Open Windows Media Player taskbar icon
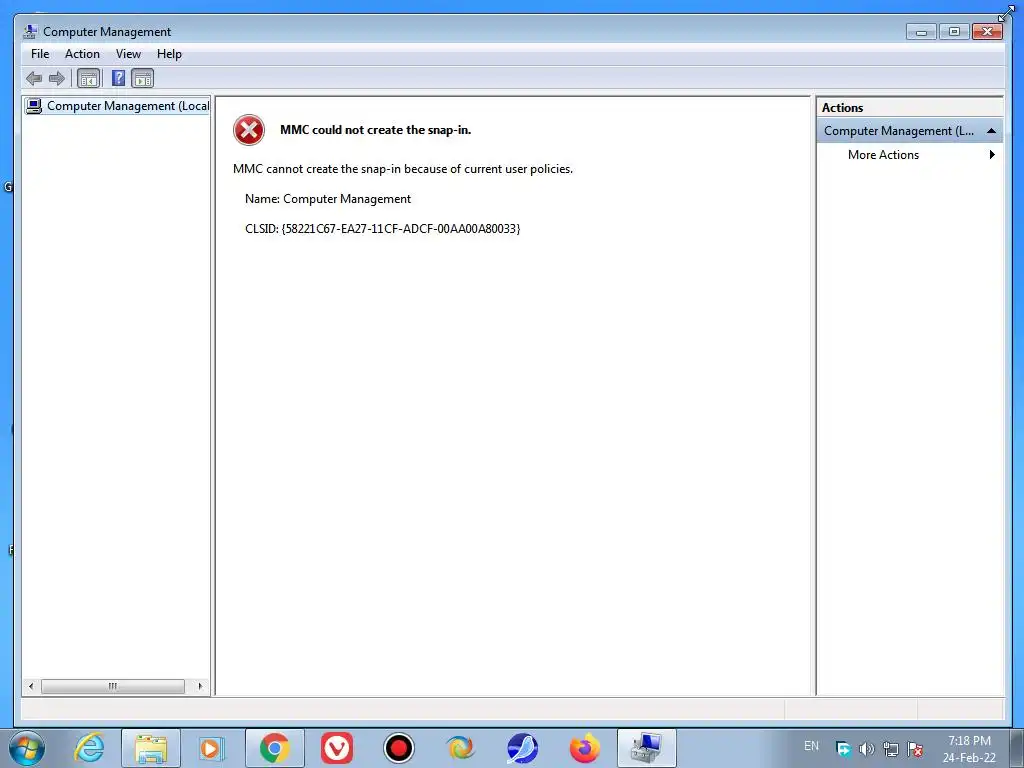 [x=212, y=748]
